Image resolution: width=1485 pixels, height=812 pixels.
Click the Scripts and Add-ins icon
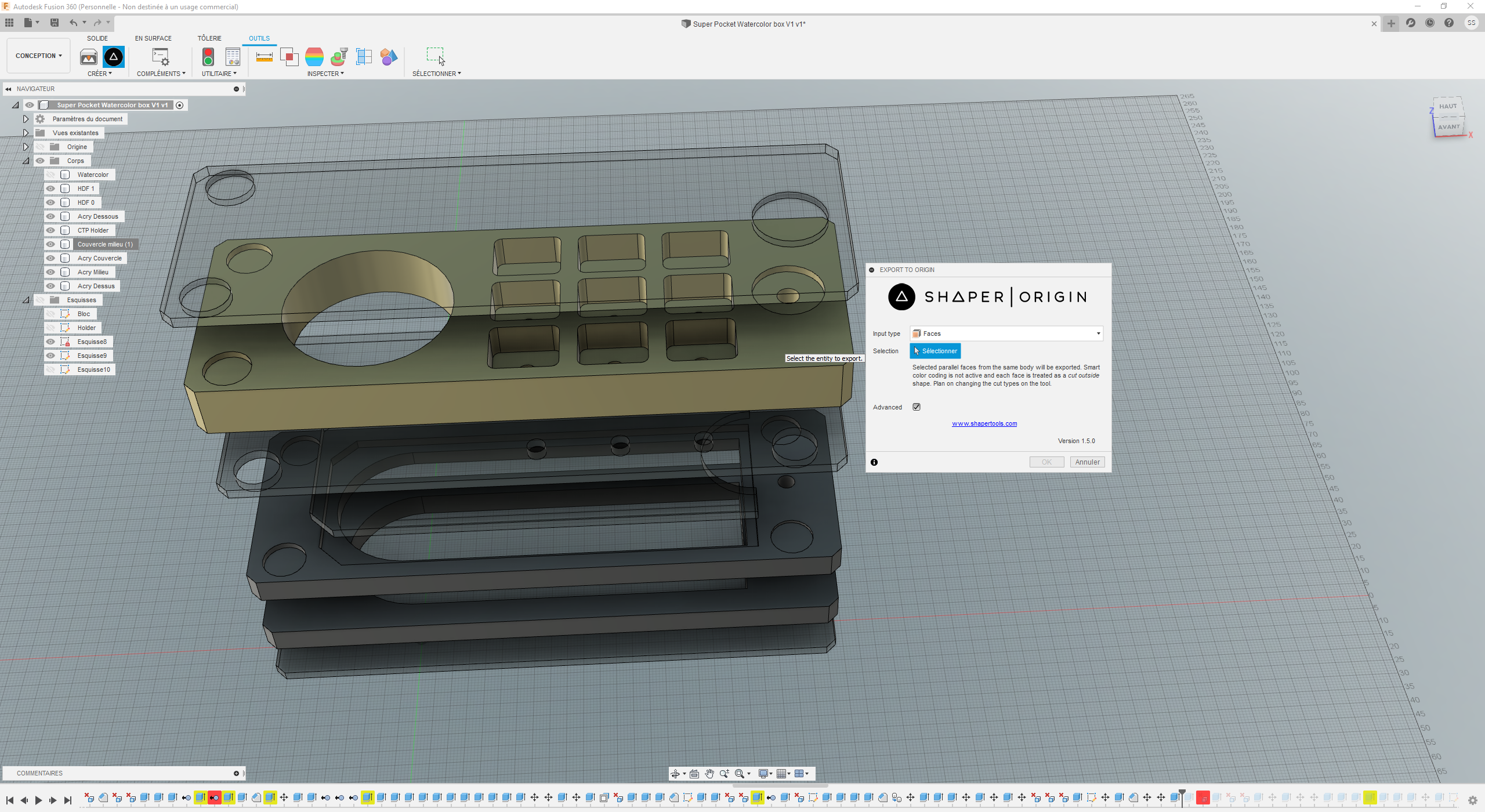(x=160, y=57)
